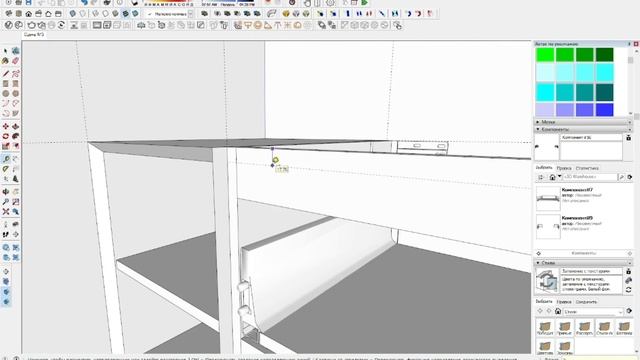Image resolution: width=640 pixels, height=360 pixels.
Task: Click Update Style refresh icon in Styles panel
Action: pos(629,289)
